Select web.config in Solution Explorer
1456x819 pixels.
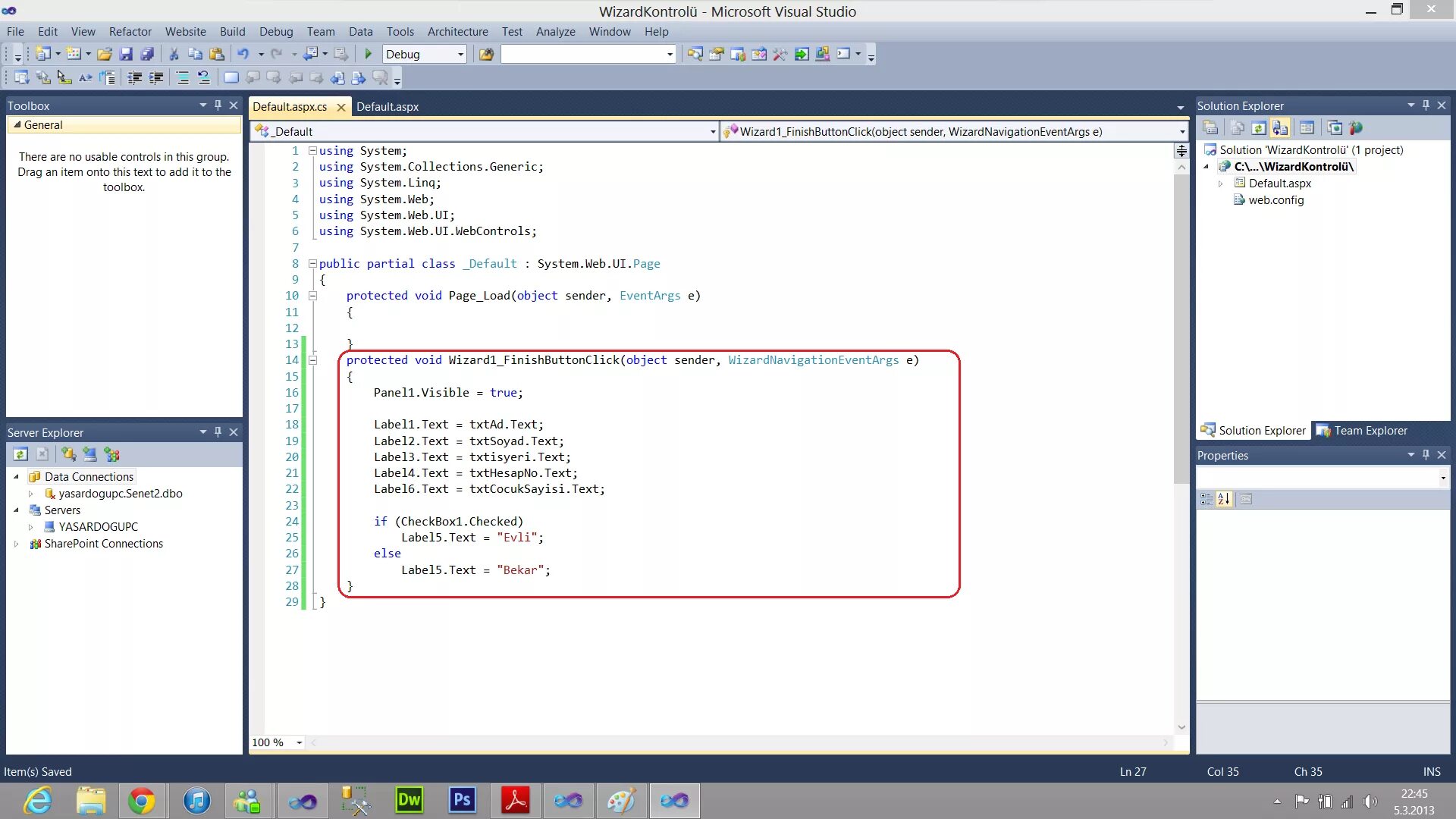click(x=1276, y=200)
